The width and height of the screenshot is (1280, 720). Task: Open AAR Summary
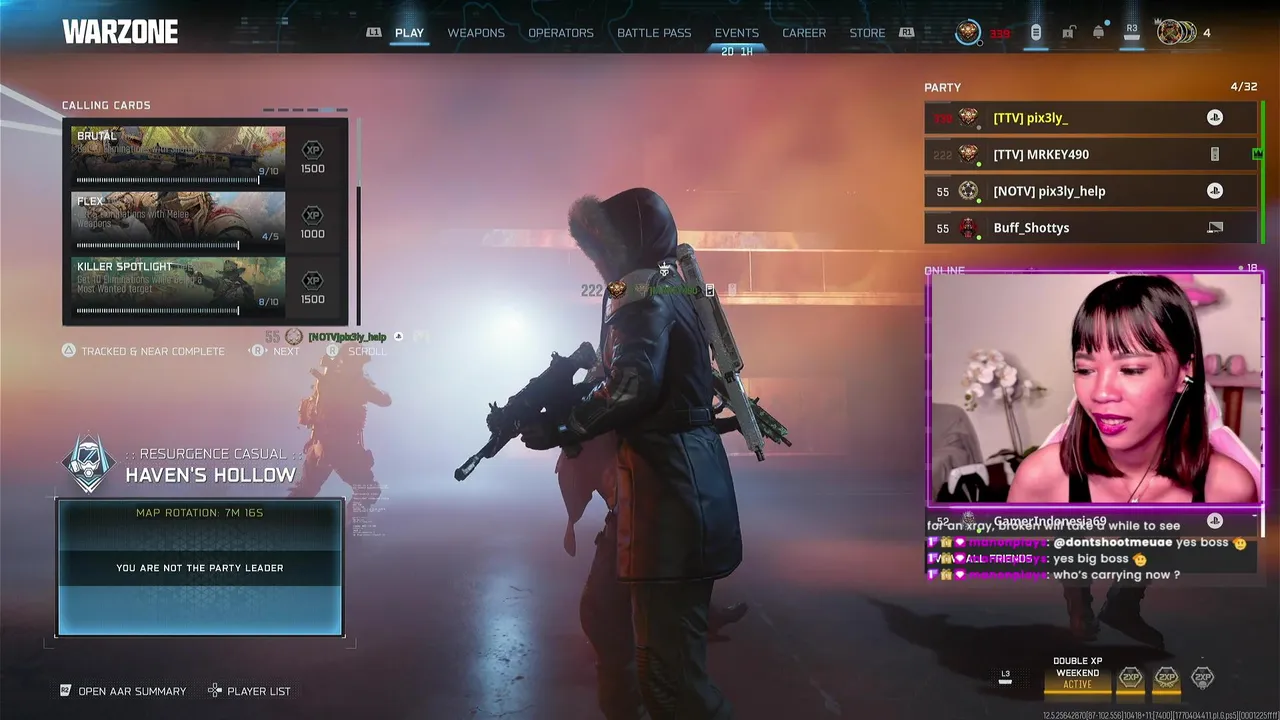tap(123, 691)
